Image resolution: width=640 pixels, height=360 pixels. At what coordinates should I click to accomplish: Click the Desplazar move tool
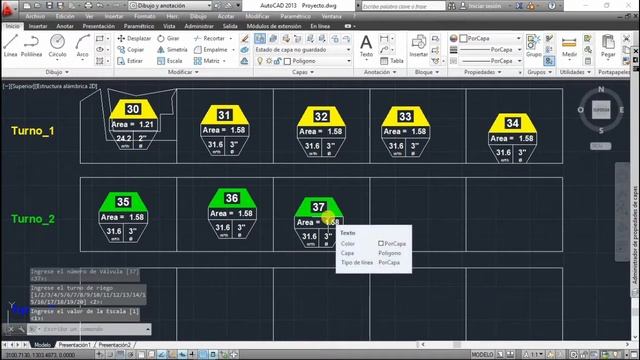134,38
